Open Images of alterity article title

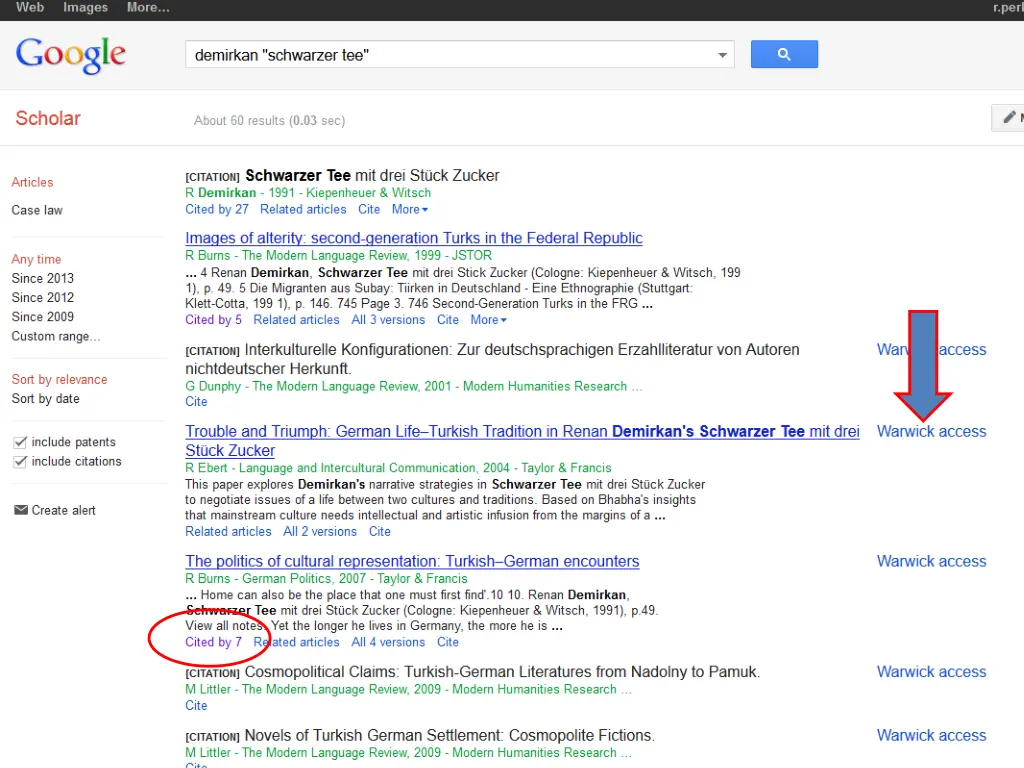(414, 238)
